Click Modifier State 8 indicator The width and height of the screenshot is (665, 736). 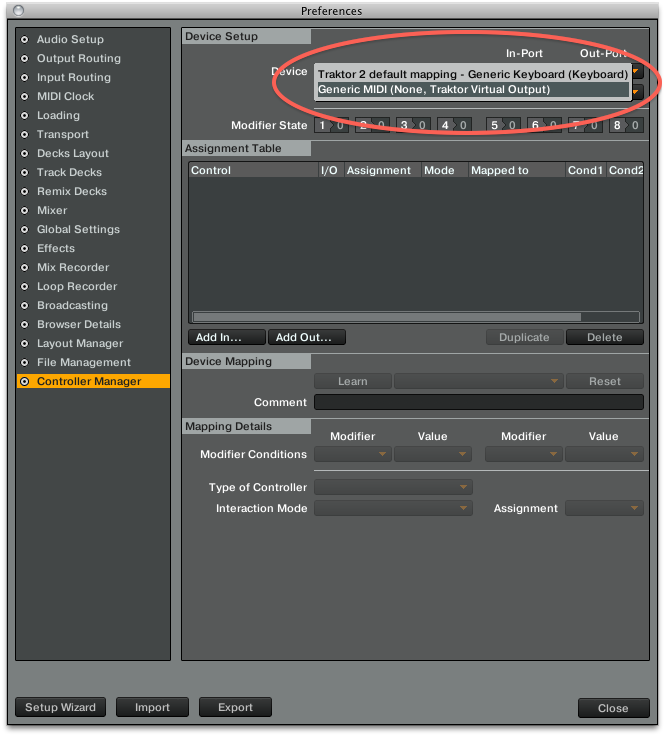[x=626, y=125]
